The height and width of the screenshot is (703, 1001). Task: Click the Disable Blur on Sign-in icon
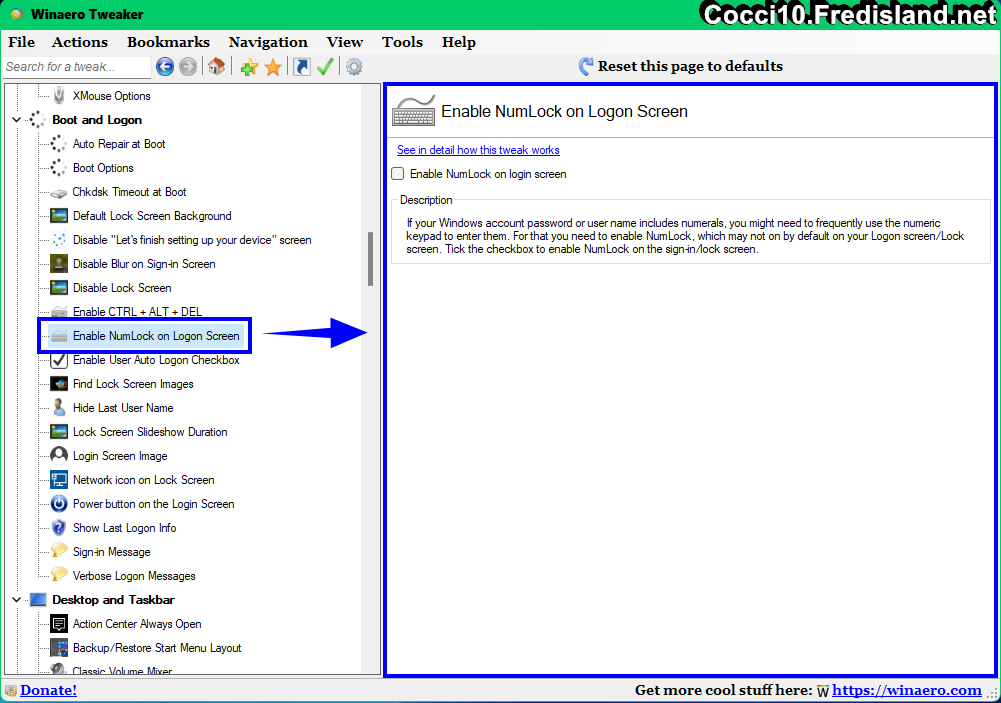pos(59,264)
